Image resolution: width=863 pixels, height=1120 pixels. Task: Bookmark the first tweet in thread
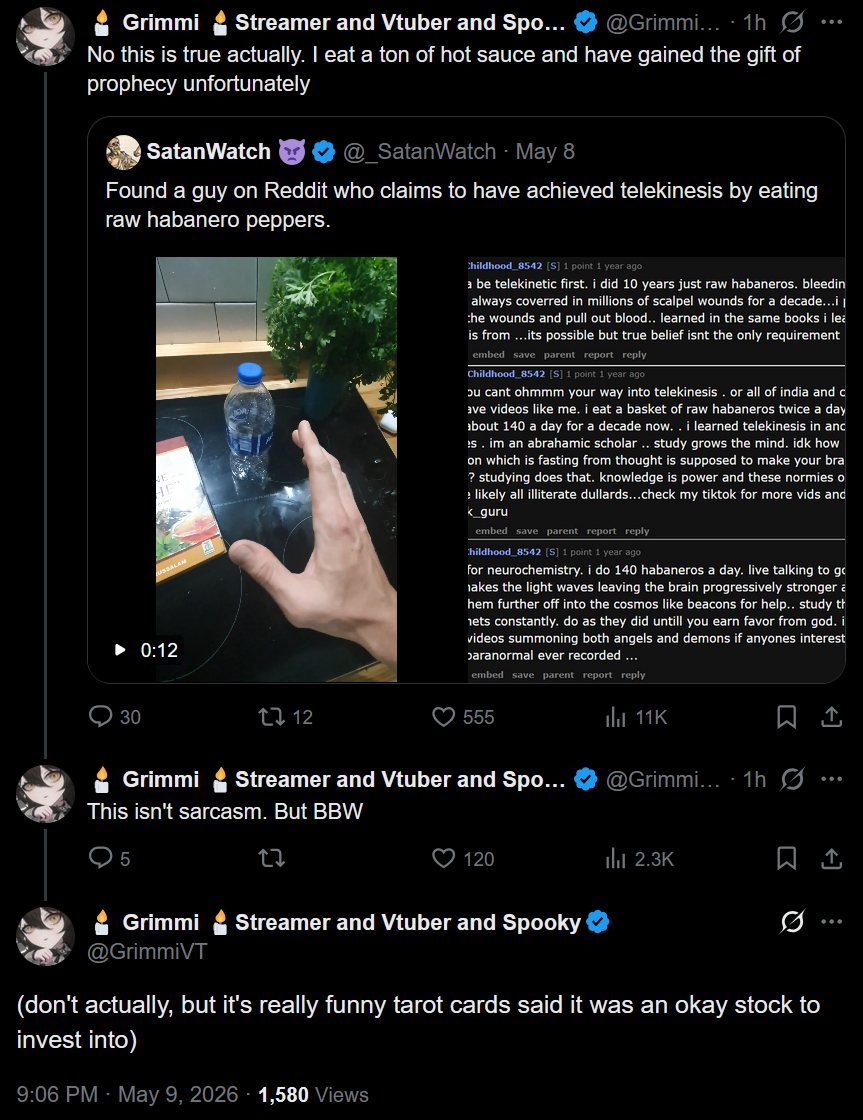(787, 716)
